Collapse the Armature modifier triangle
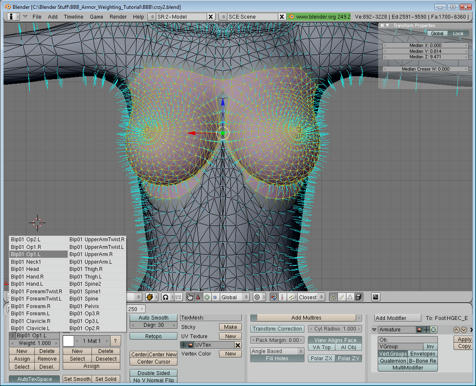The height and width of the screenshot is (386, 476). [x=374, y=330]
